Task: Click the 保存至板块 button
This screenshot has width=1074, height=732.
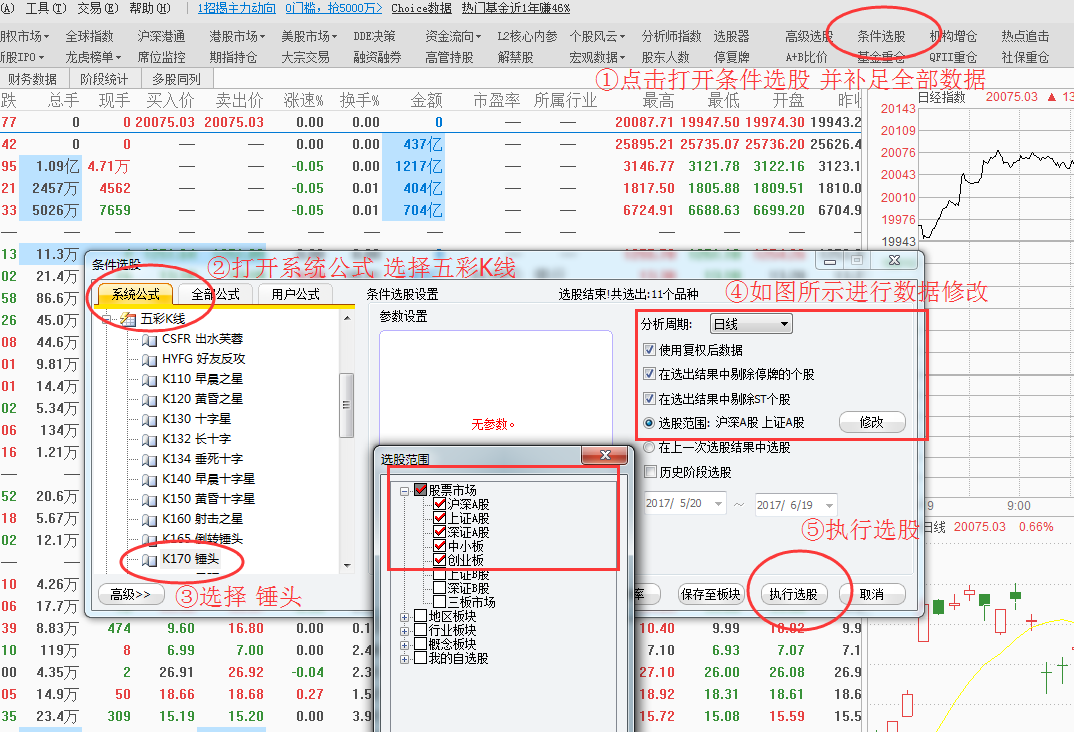Action: [x=710, y=594]
